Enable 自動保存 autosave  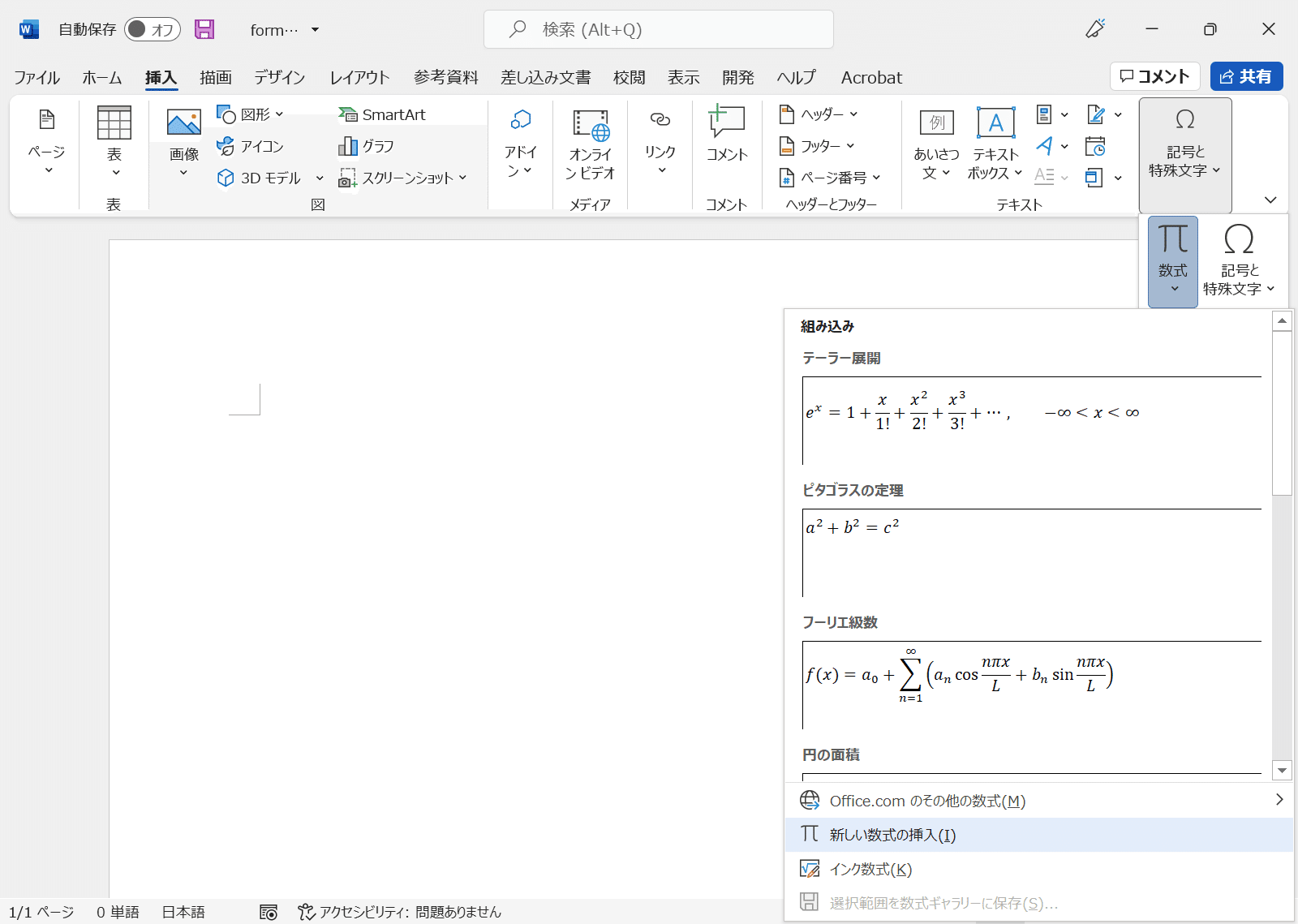pos(151,28)
